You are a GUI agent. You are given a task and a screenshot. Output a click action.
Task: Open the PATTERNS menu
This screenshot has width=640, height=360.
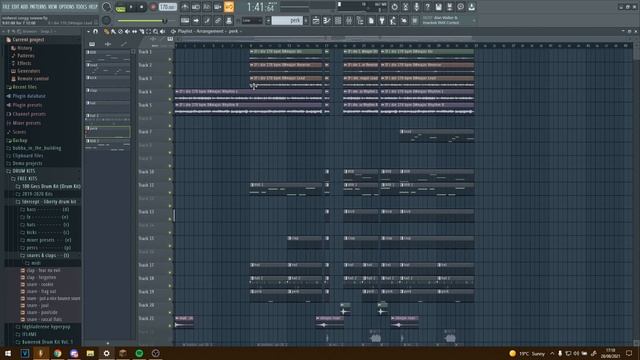(38, 7)
